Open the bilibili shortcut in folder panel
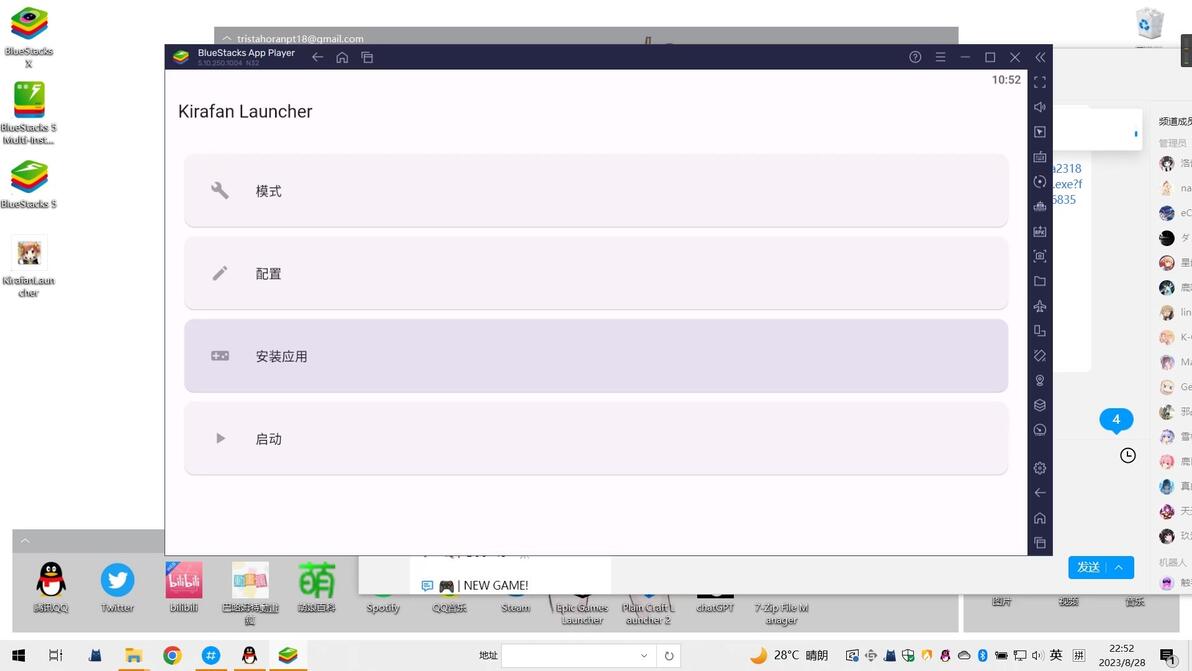This screenshot has height=671, width=1192. click(x=184, y=587)
